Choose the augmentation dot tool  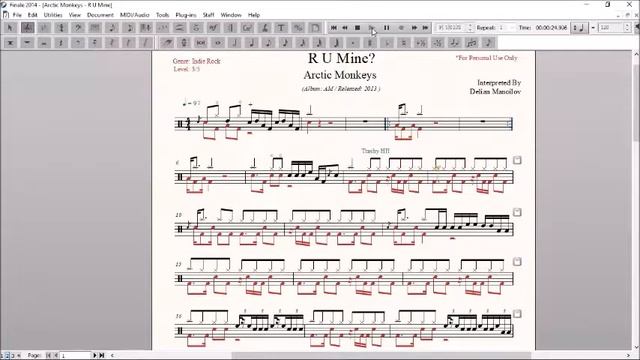pyautogui.click(x=353, y=42)
